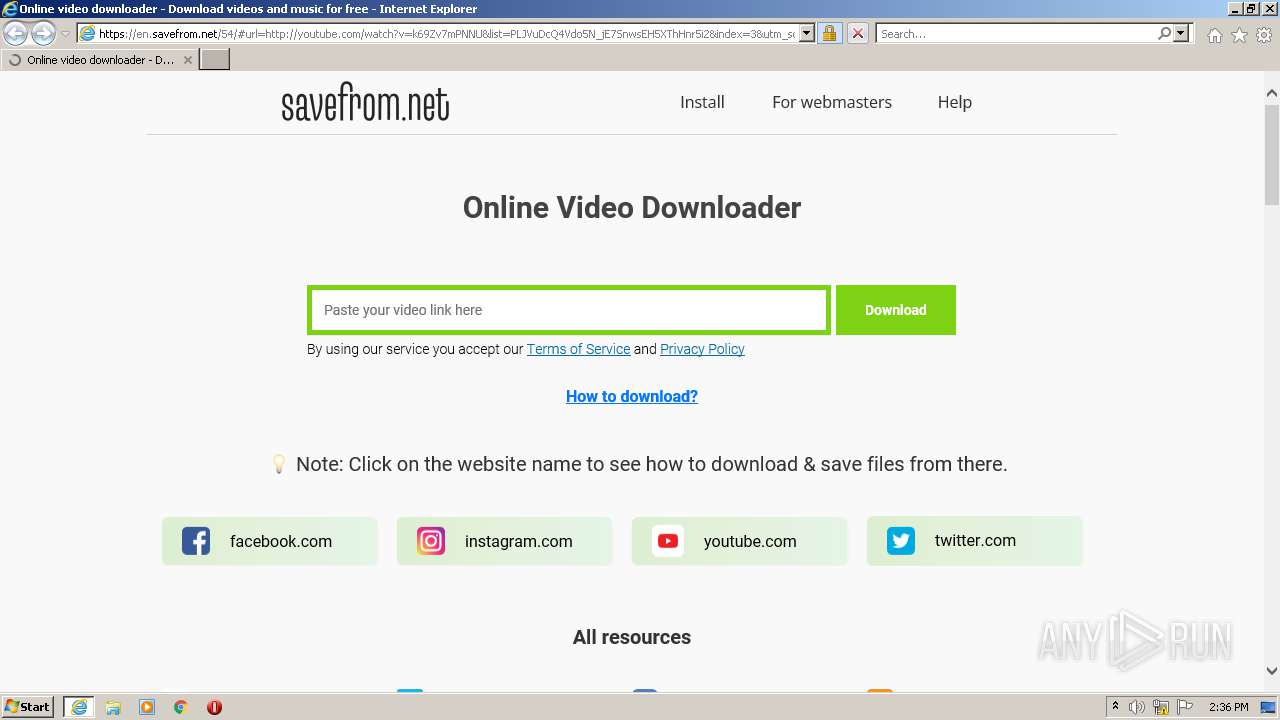Open the recent pages dropdown arrow
The image size is (1280, 720).
(x=65, y=34)
